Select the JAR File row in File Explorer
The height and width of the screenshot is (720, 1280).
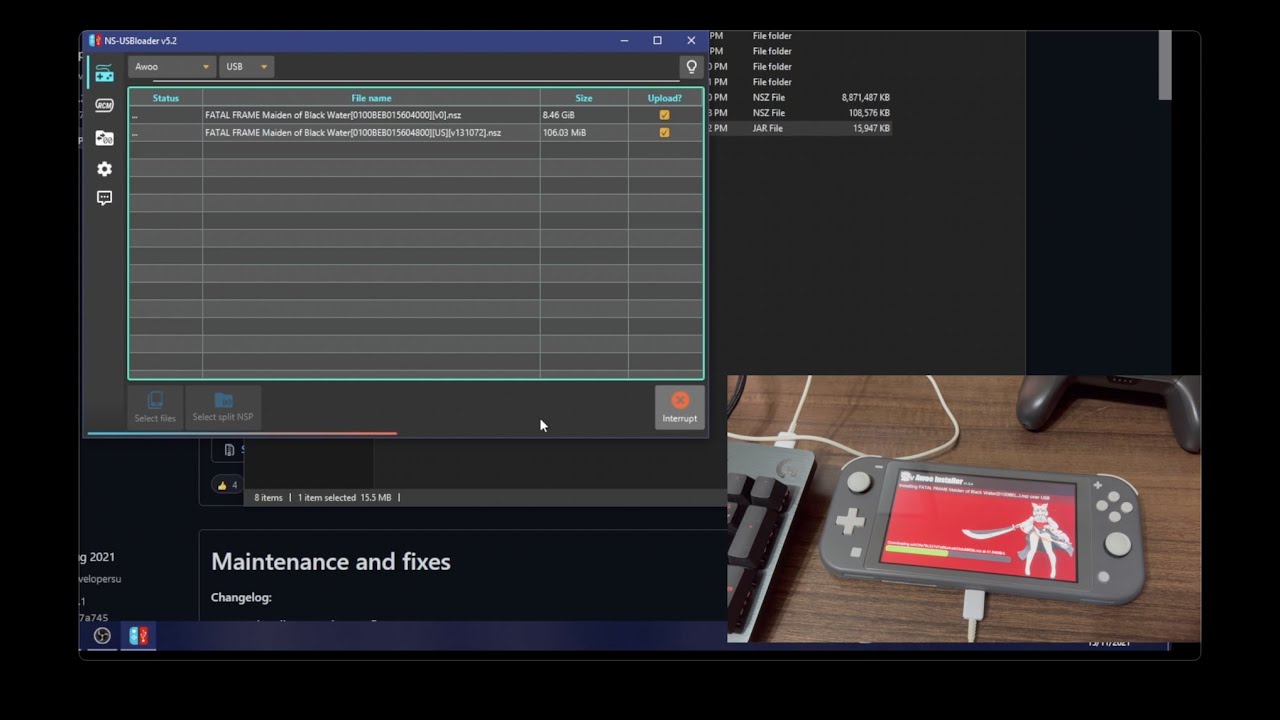tap(800, 128)
